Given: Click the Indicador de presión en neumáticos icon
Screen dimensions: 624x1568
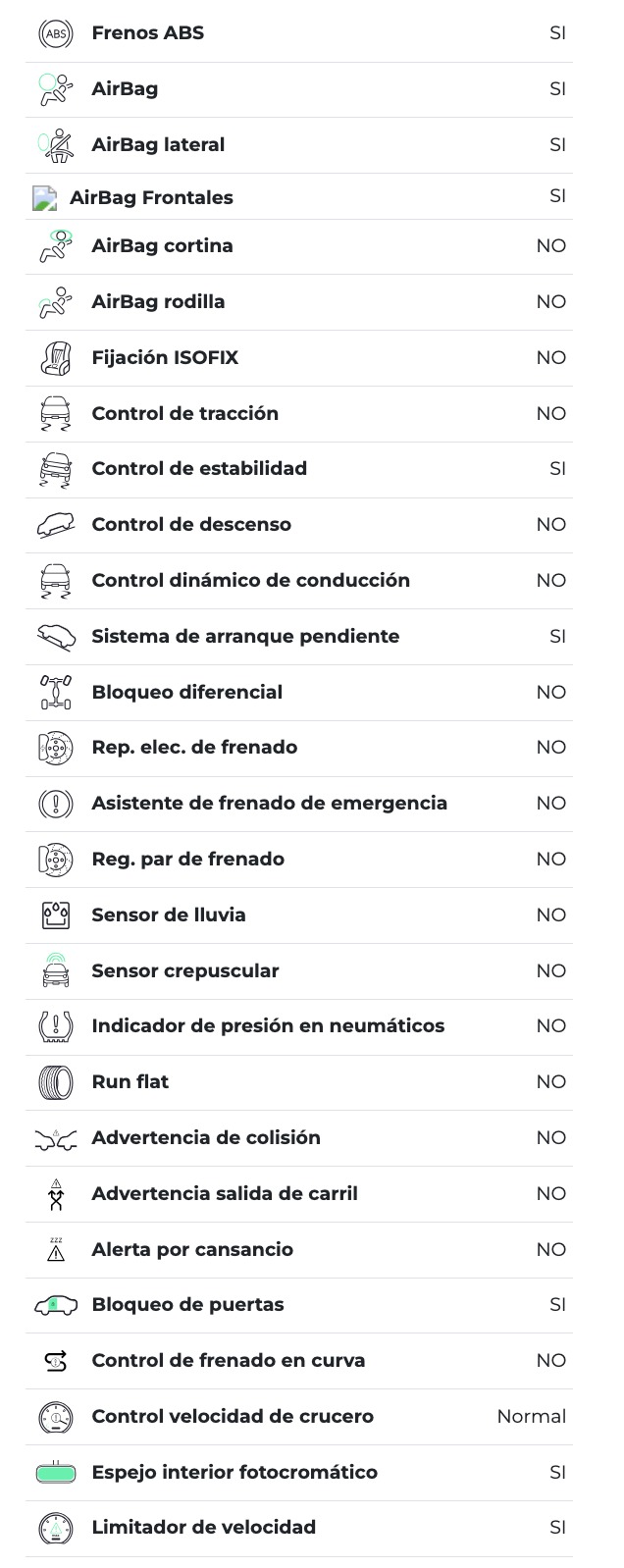Looking at the screenshot, I should tap(55, 1026).
